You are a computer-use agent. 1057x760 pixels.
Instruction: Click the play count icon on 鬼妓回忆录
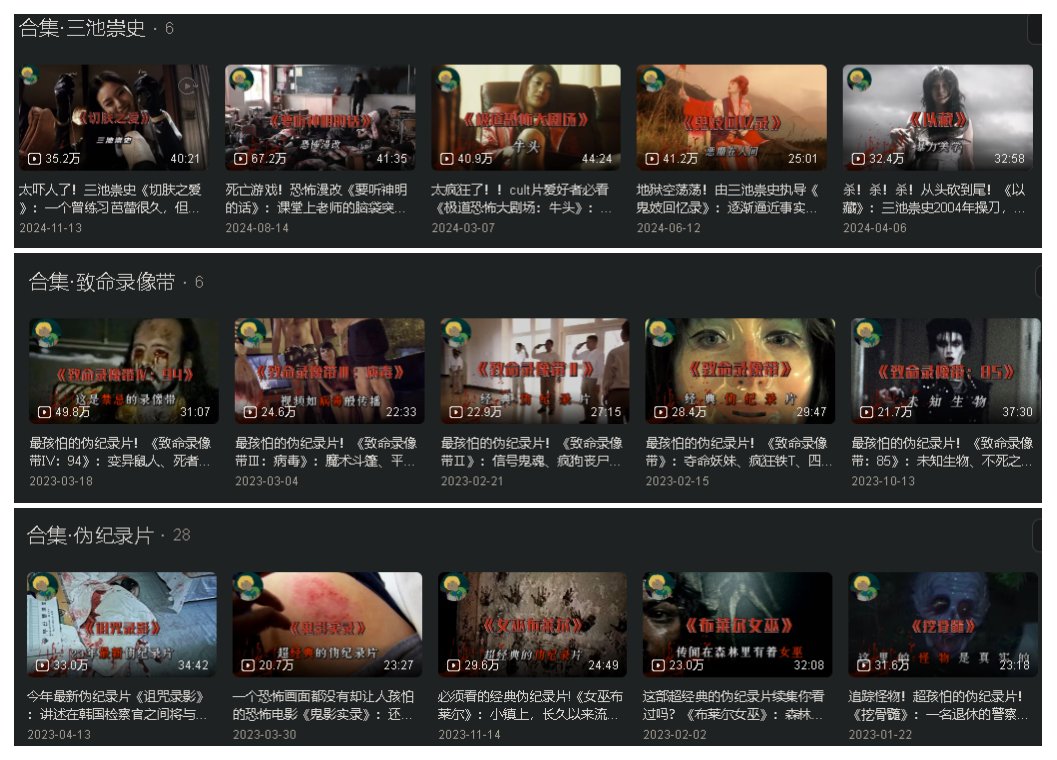(x=652, y=159)
